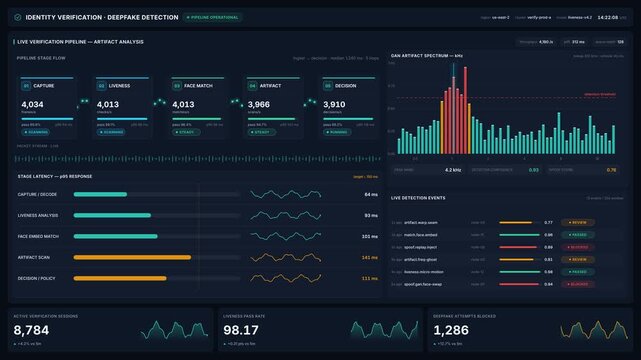Click the Passed badge for match.face.embed

point(578,235)
